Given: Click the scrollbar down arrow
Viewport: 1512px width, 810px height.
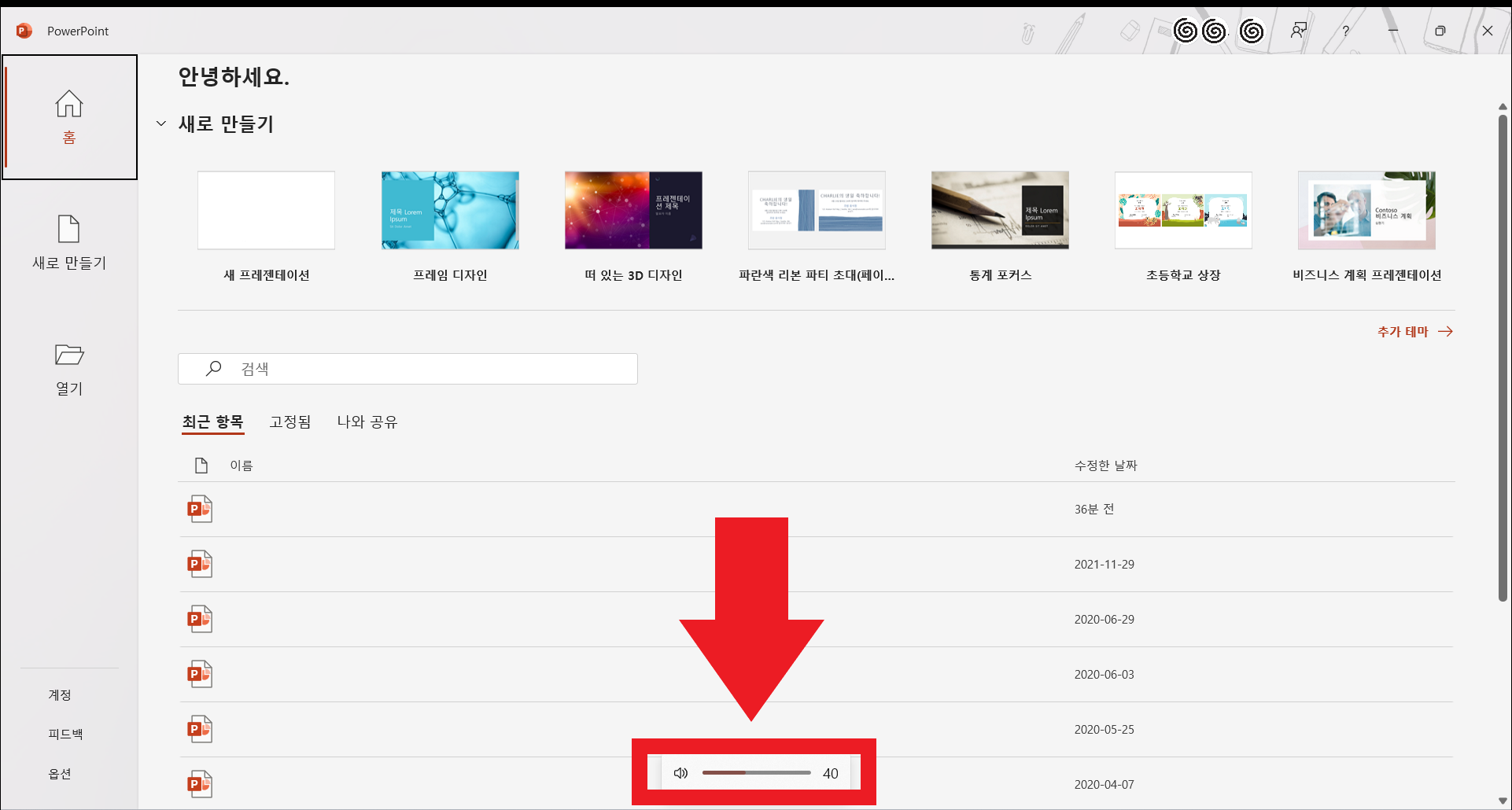Looking at the screenshot, I should [x=1503, y=801].
